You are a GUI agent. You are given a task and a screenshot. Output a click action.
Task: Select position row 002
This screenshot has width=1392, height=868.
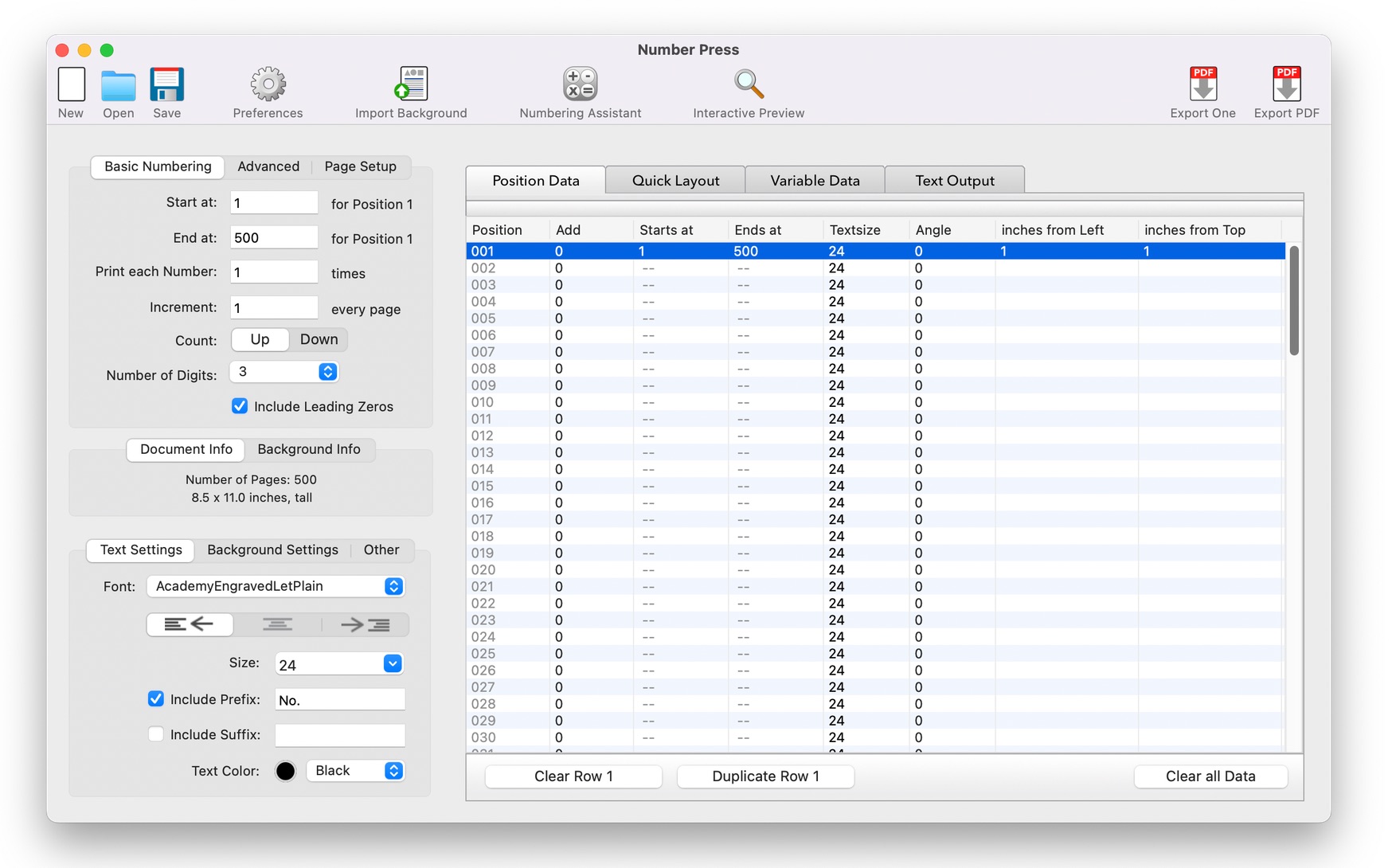(876, 268)
